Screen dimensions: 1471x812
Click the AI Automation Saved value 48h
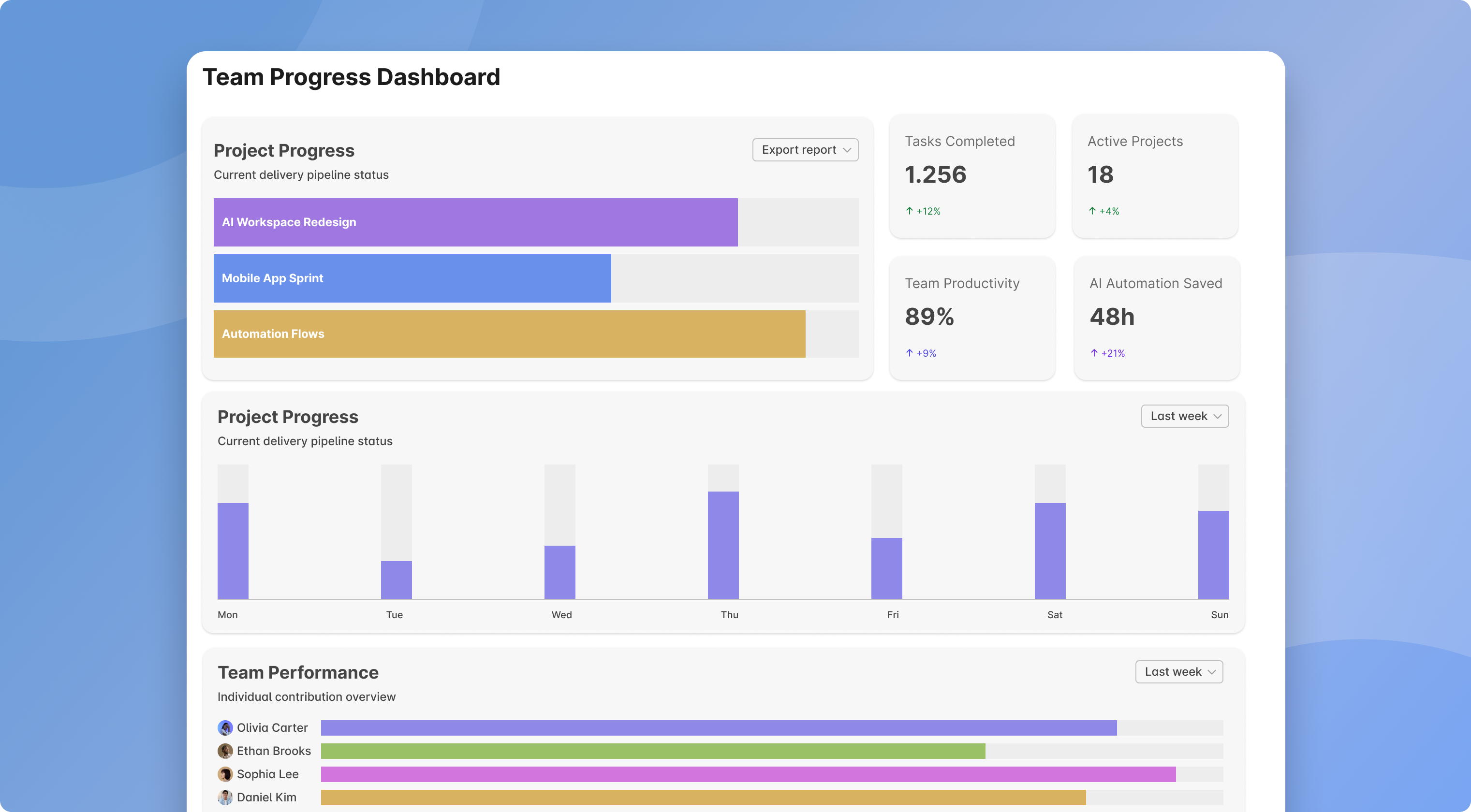point(1112,317)
